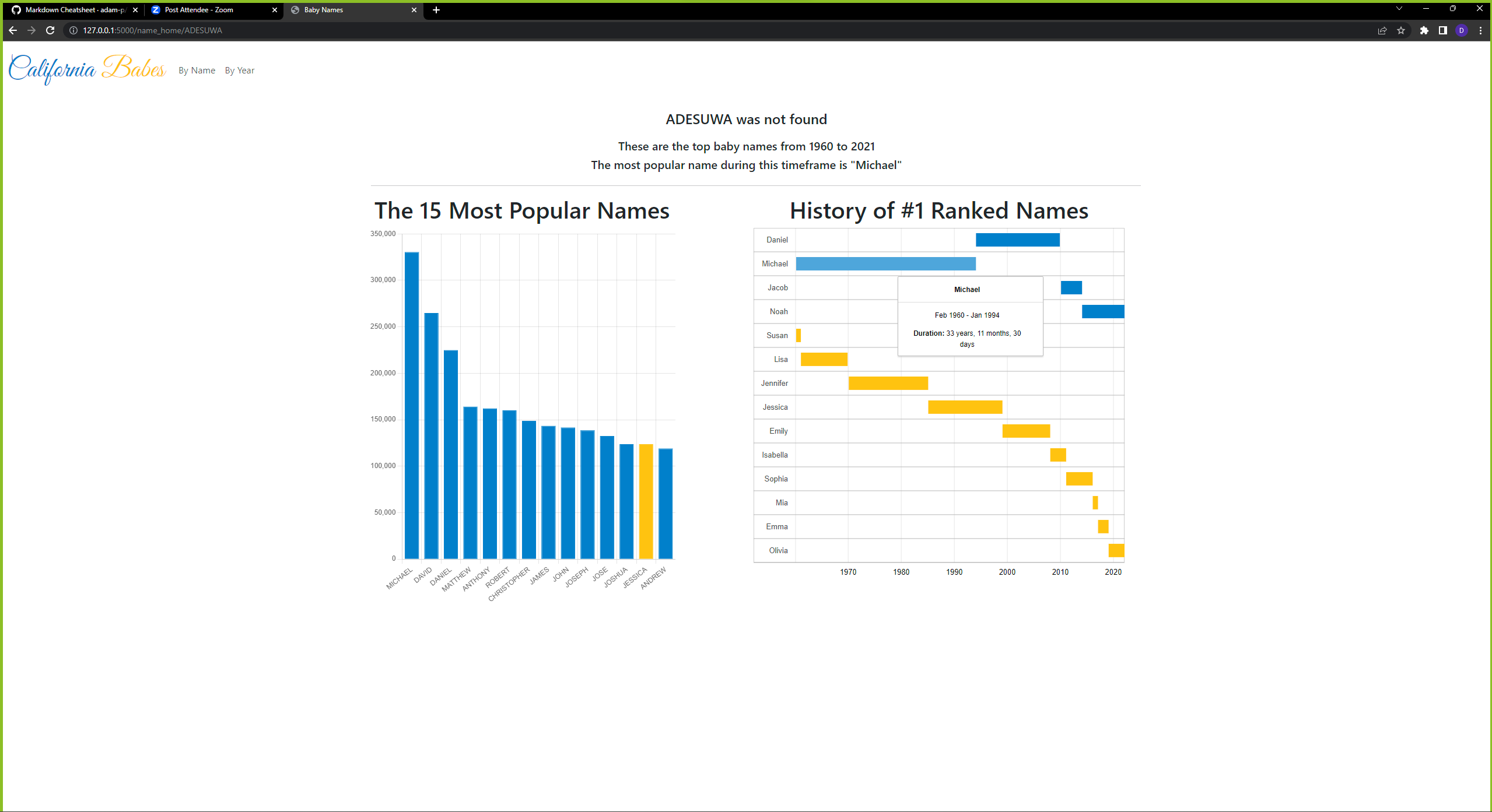Click the Olivia timeline bar
This screenshot has width=1492, height=812.
[x=1116, y=550]
